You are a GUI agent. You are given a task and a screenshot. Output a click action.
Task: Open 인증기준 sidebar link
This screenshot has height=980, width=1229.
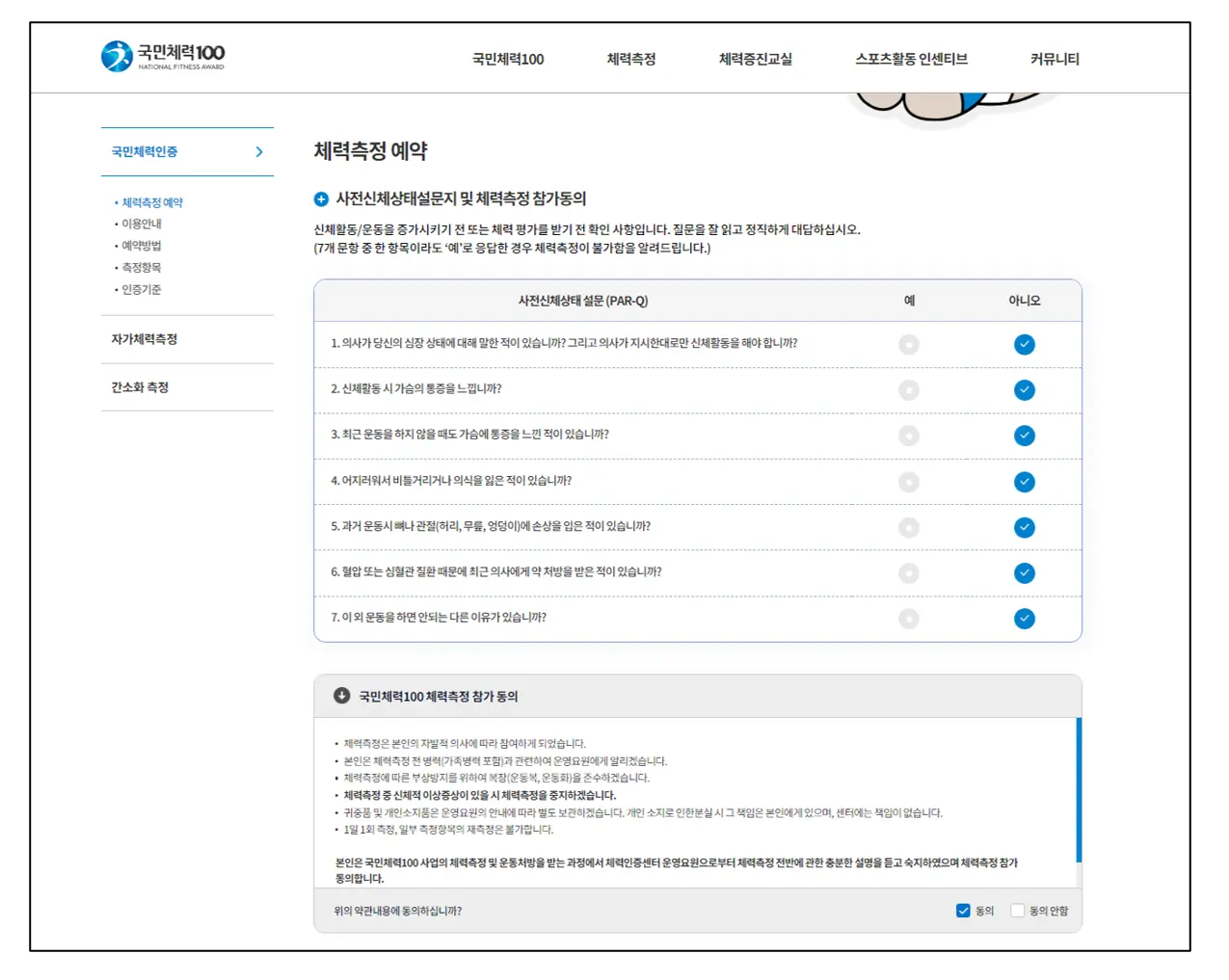(142, 289)
